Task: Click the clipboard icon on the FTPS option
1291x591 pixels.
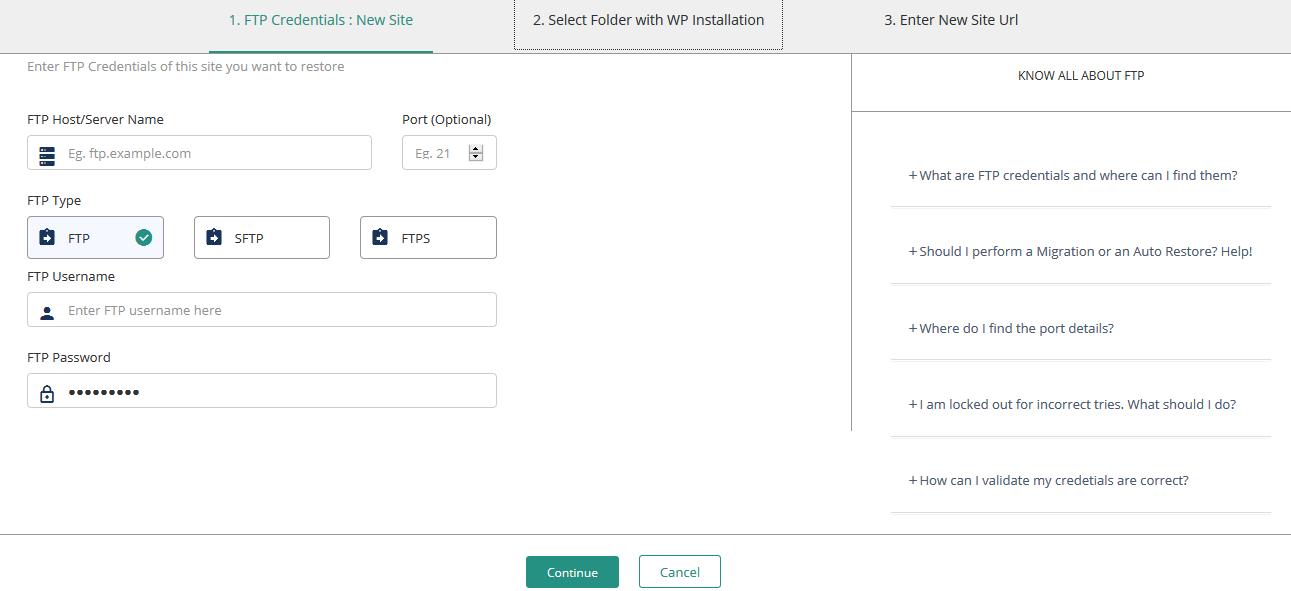Action: click(379, 238)
